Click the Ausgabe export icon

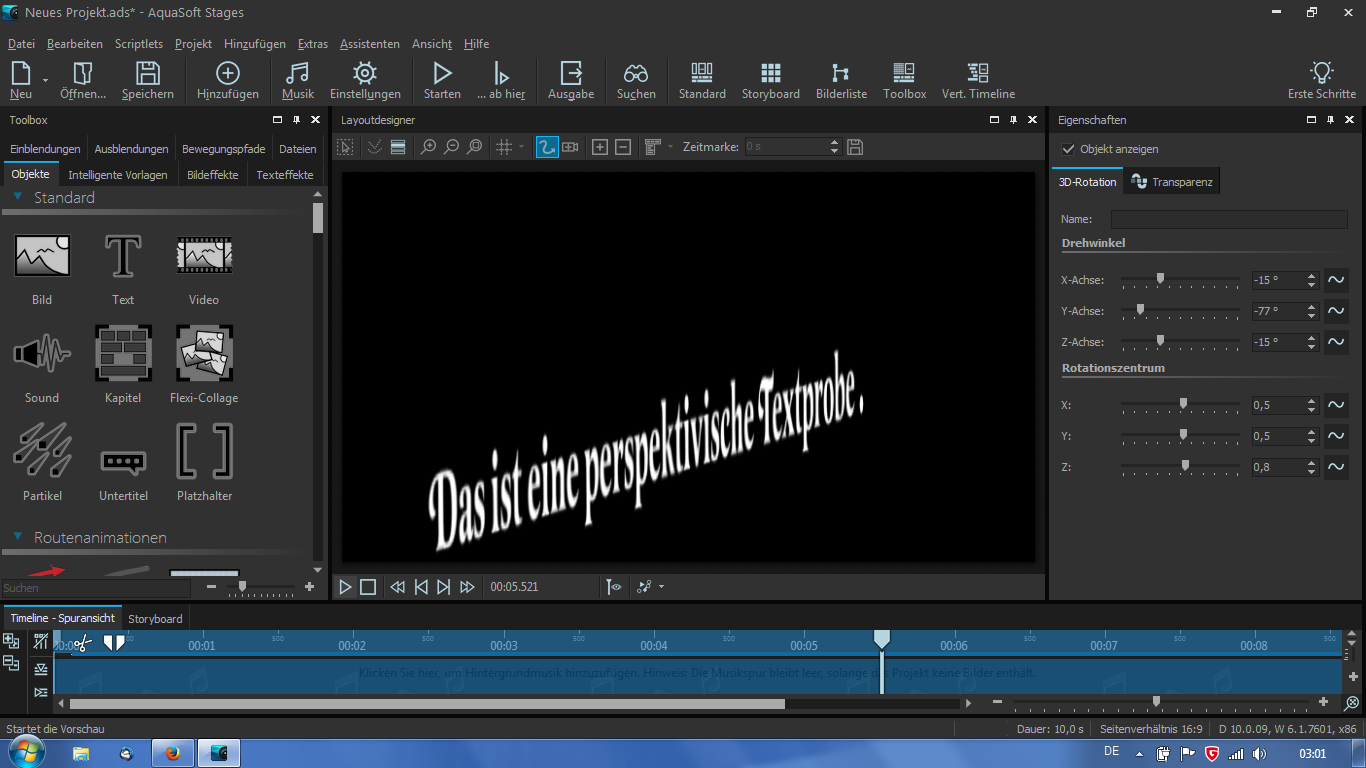tap(571, 80)
